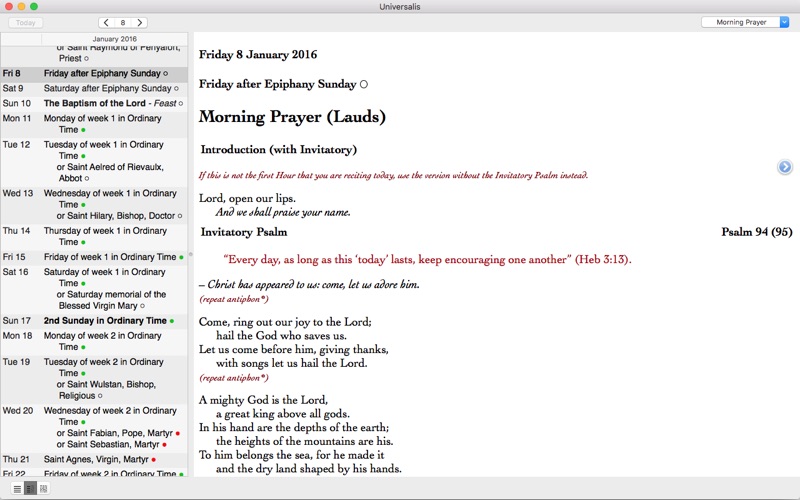Go to the previous day arrow
Viewport: 800px width, 500px height.
[x=106, y=22]
